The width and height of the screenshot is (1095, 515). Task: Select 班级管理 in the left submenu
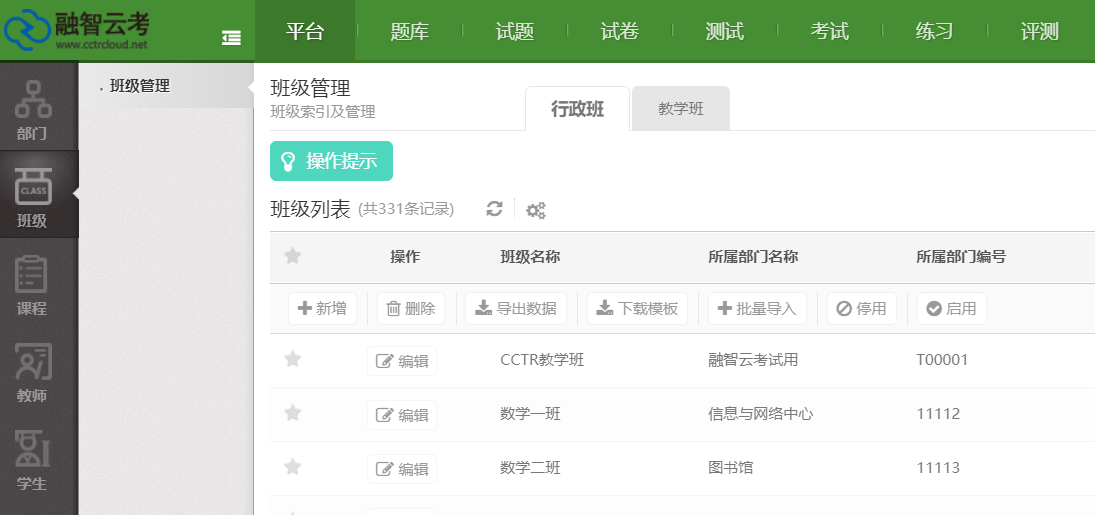click(x=139, y=86)
